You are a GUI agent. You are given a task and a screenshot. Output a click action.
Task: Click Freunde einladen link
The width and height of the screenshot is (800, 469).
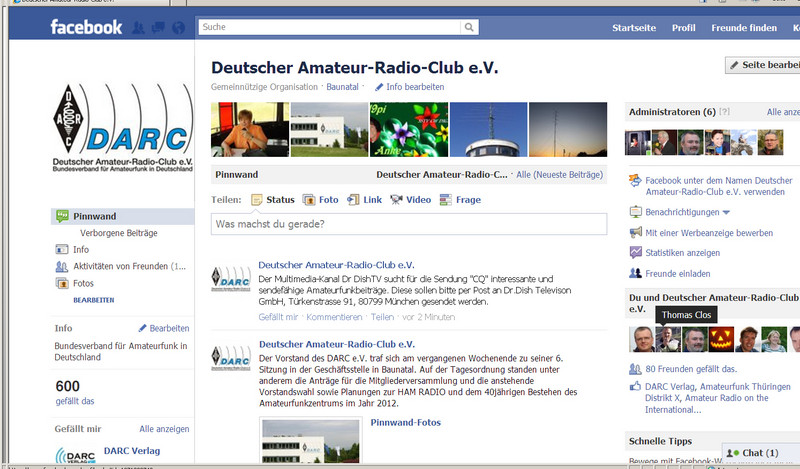point(678,274)
